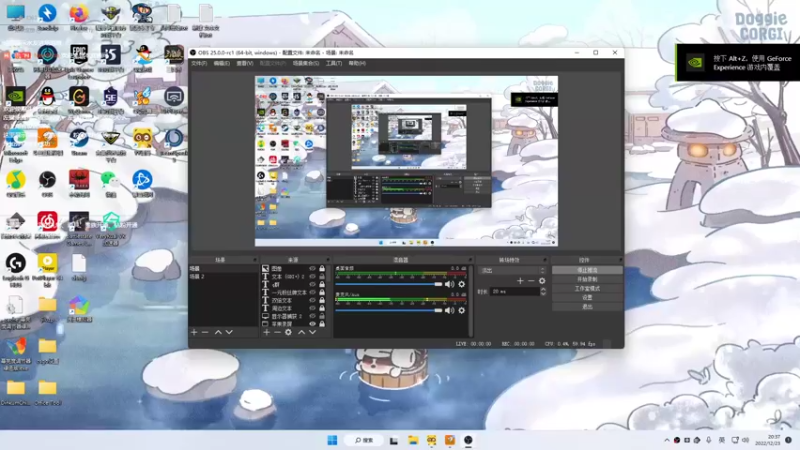800x450 pixels.
Task: Mute the 桌面音频 speaker icon
Action: (x=449, y=284)
